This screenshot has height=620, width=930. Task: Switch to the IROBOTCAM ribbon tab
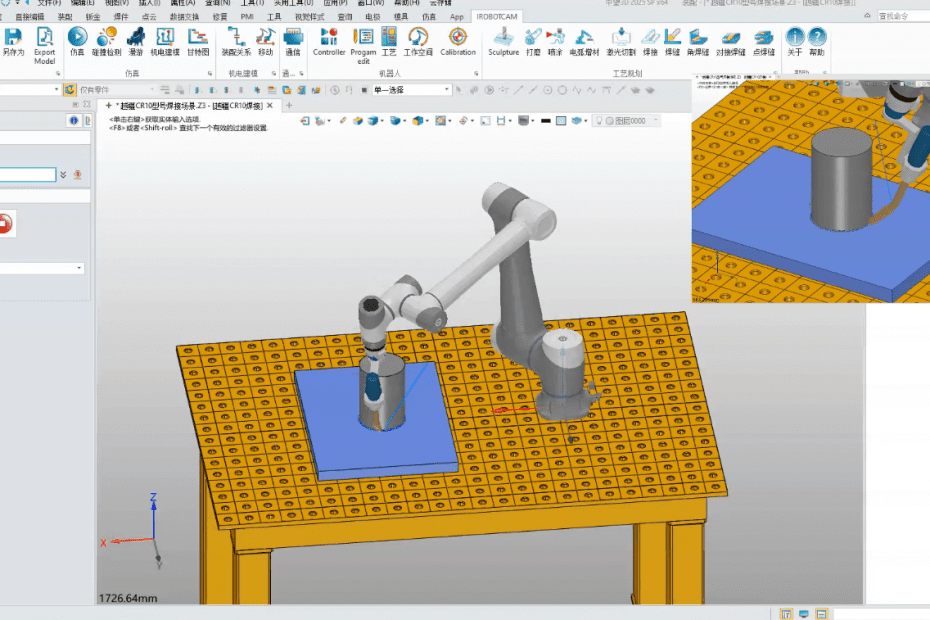coord(495,17)
